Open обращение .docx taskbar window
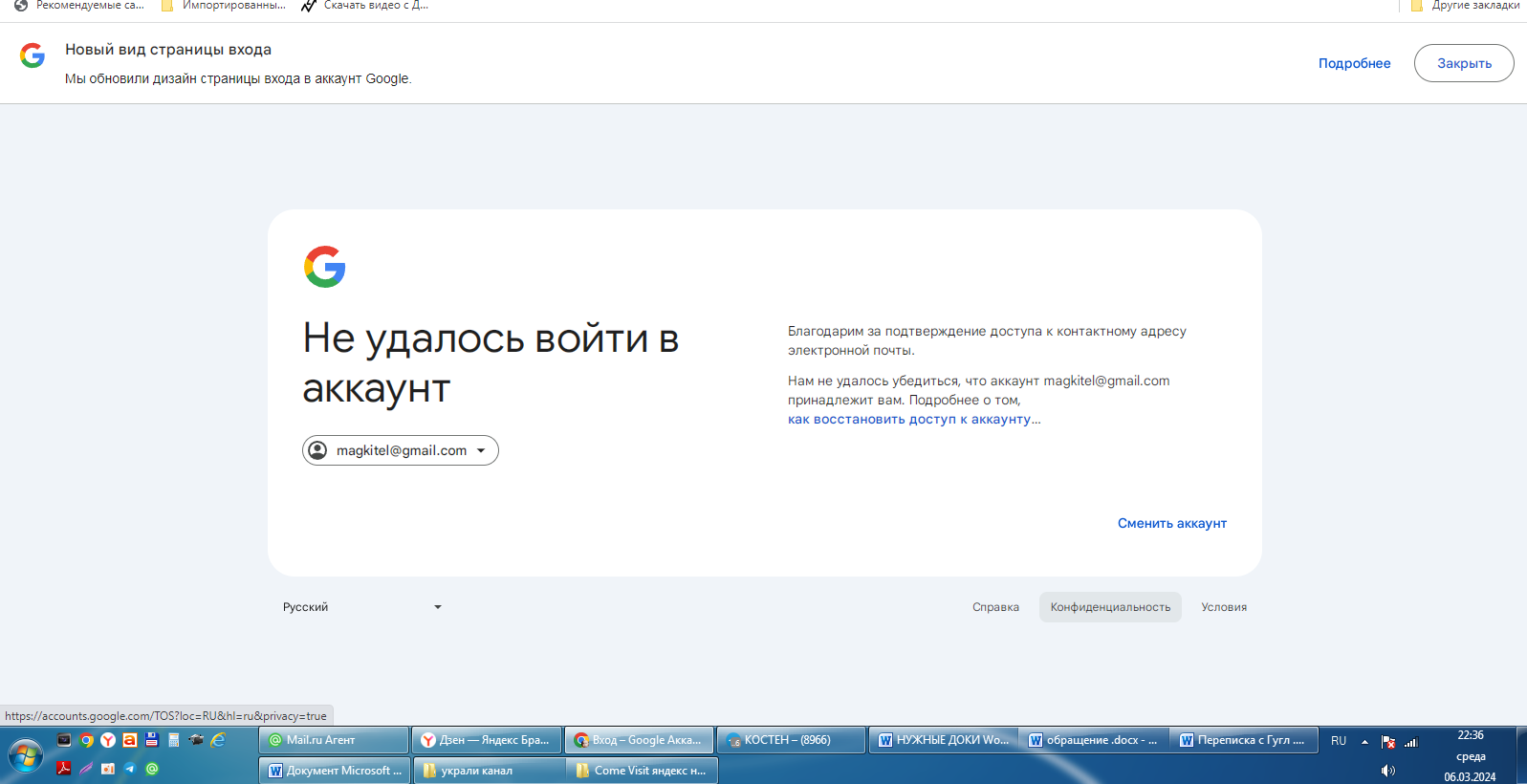Image resolution: width=1527 pixels, height=784 pixels. click(1095, 740)
